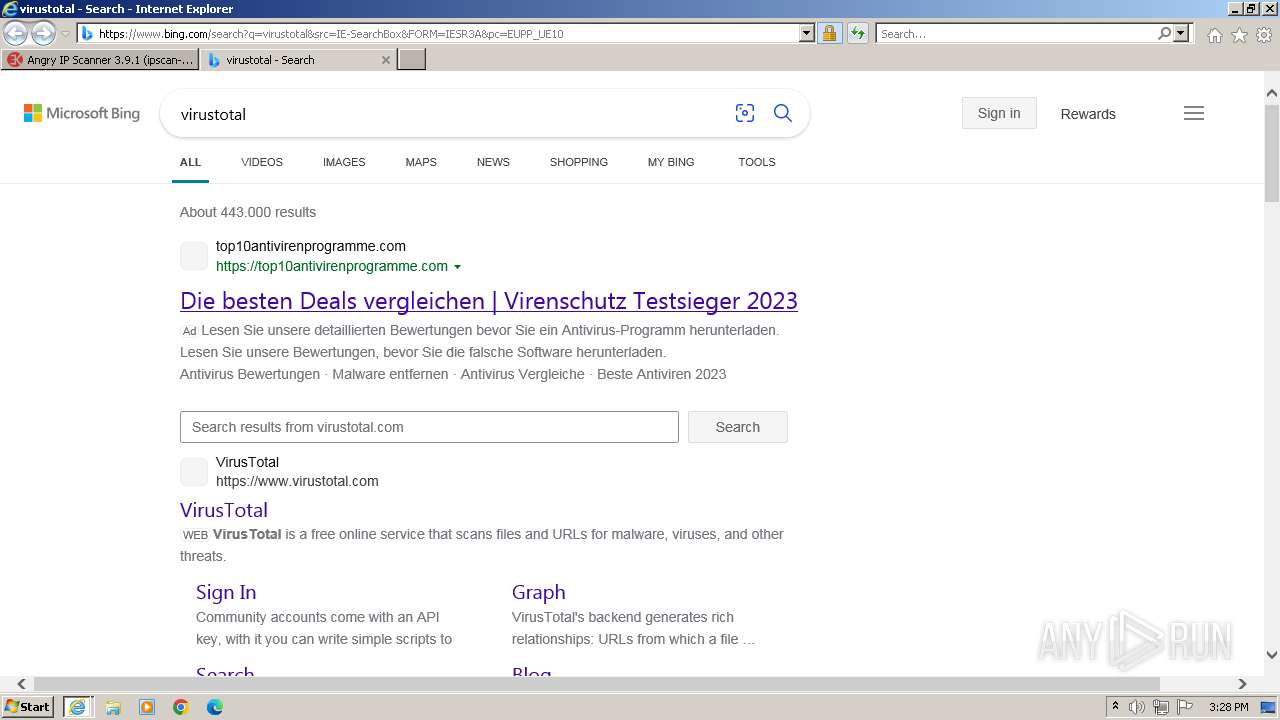Viewport: 1280px width, 720px height.
Task: Select the MAPS tab
Action: [421, 162]
